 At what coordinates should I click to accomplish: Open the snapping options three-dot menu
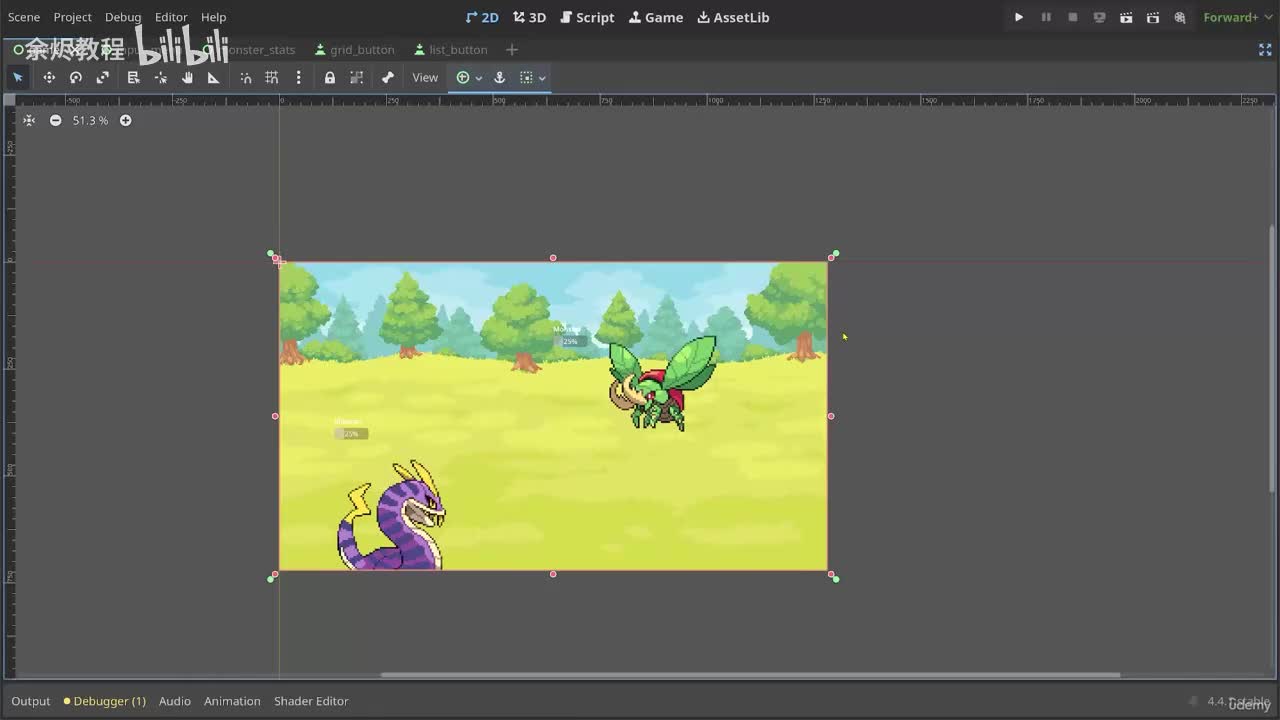tap(298, 77)
